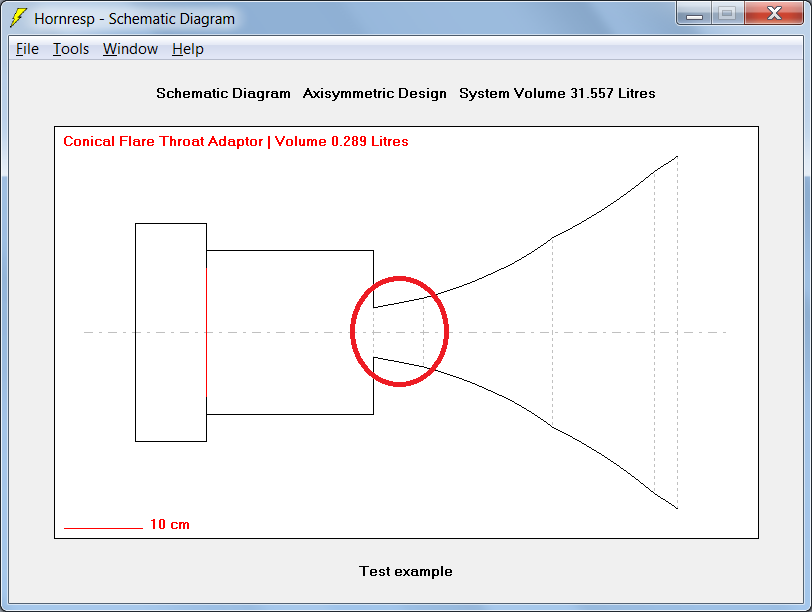Open the Help menu
The width and height of the screenshot is (812, 612).
[187, 49]
